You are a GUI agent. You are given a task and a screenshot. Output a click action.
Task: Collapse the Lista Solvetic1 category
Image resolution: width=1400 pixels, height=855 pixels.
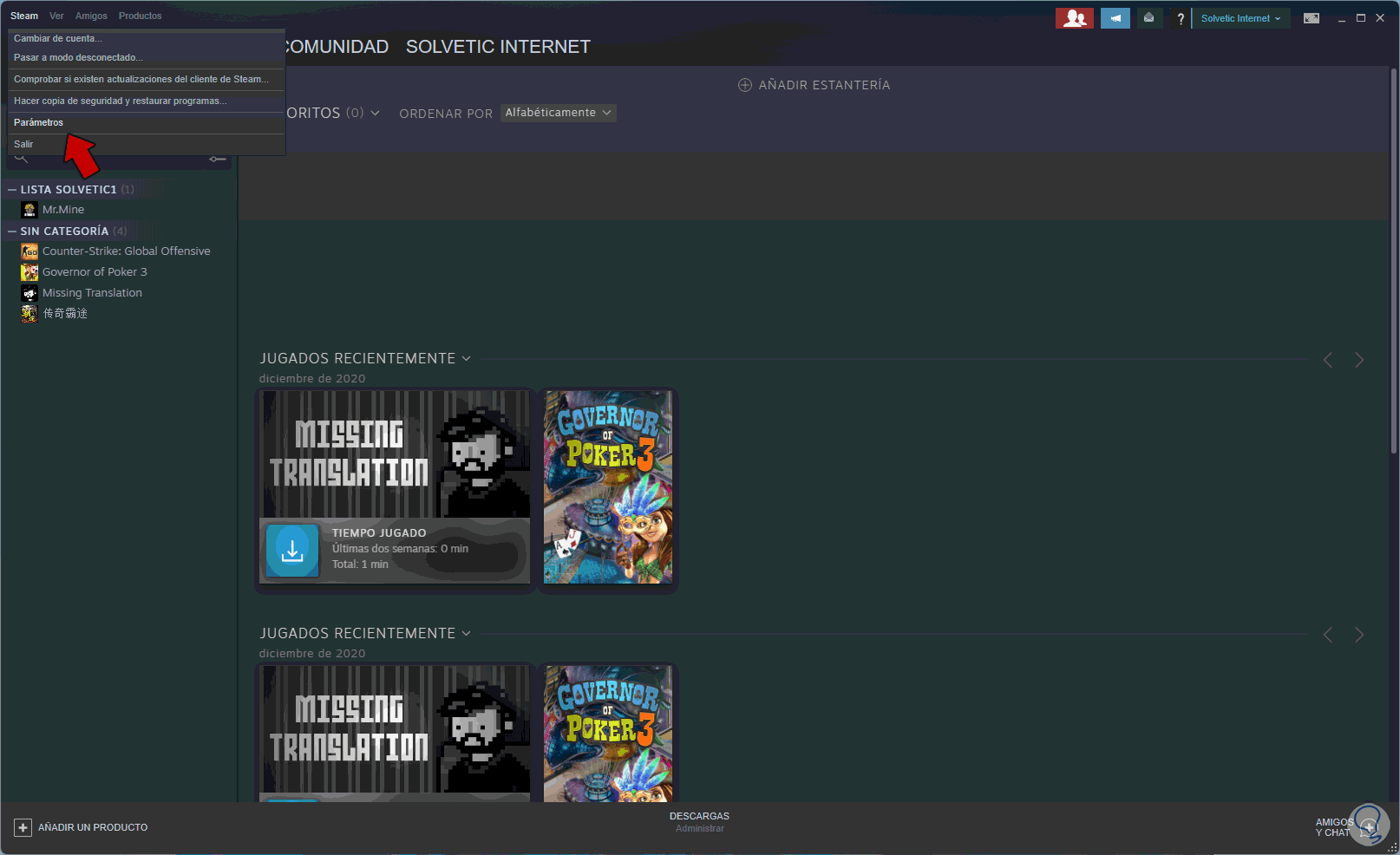pyautogui.click(x=12, y=190)
